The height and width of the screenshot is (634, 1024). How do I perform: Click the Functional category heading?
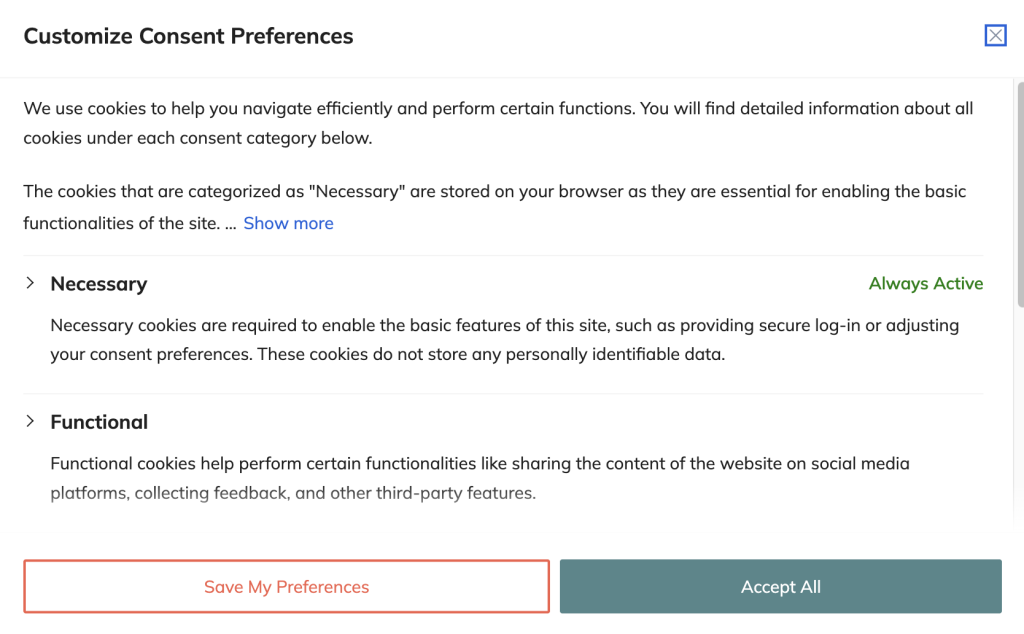coord(99,422)
